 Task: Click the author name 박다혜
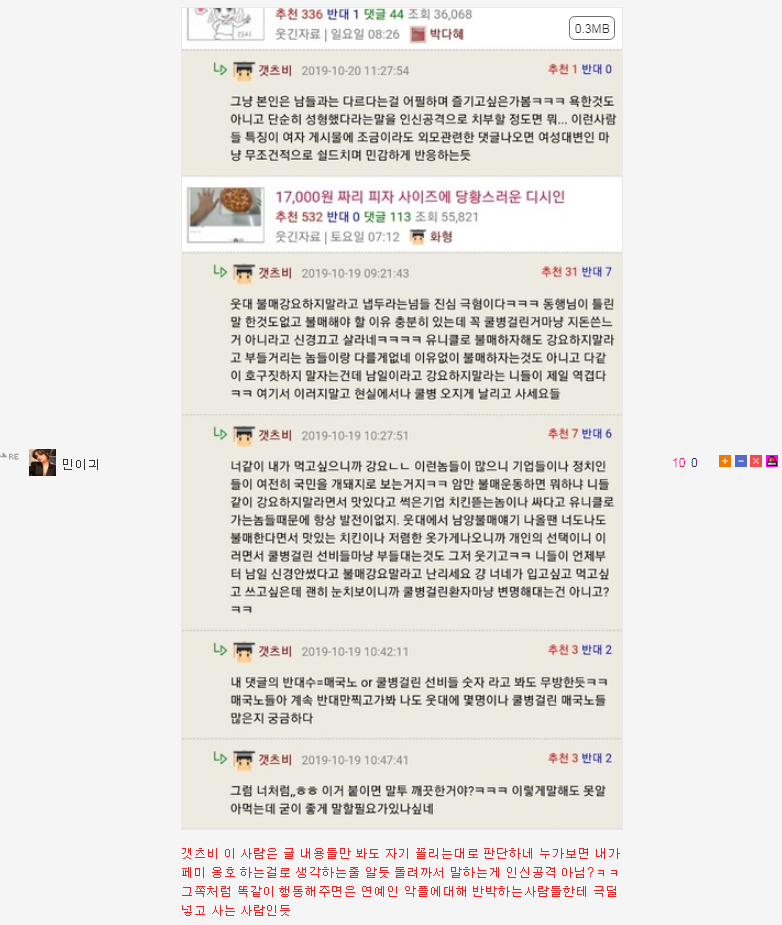click(x=446, y=34)
